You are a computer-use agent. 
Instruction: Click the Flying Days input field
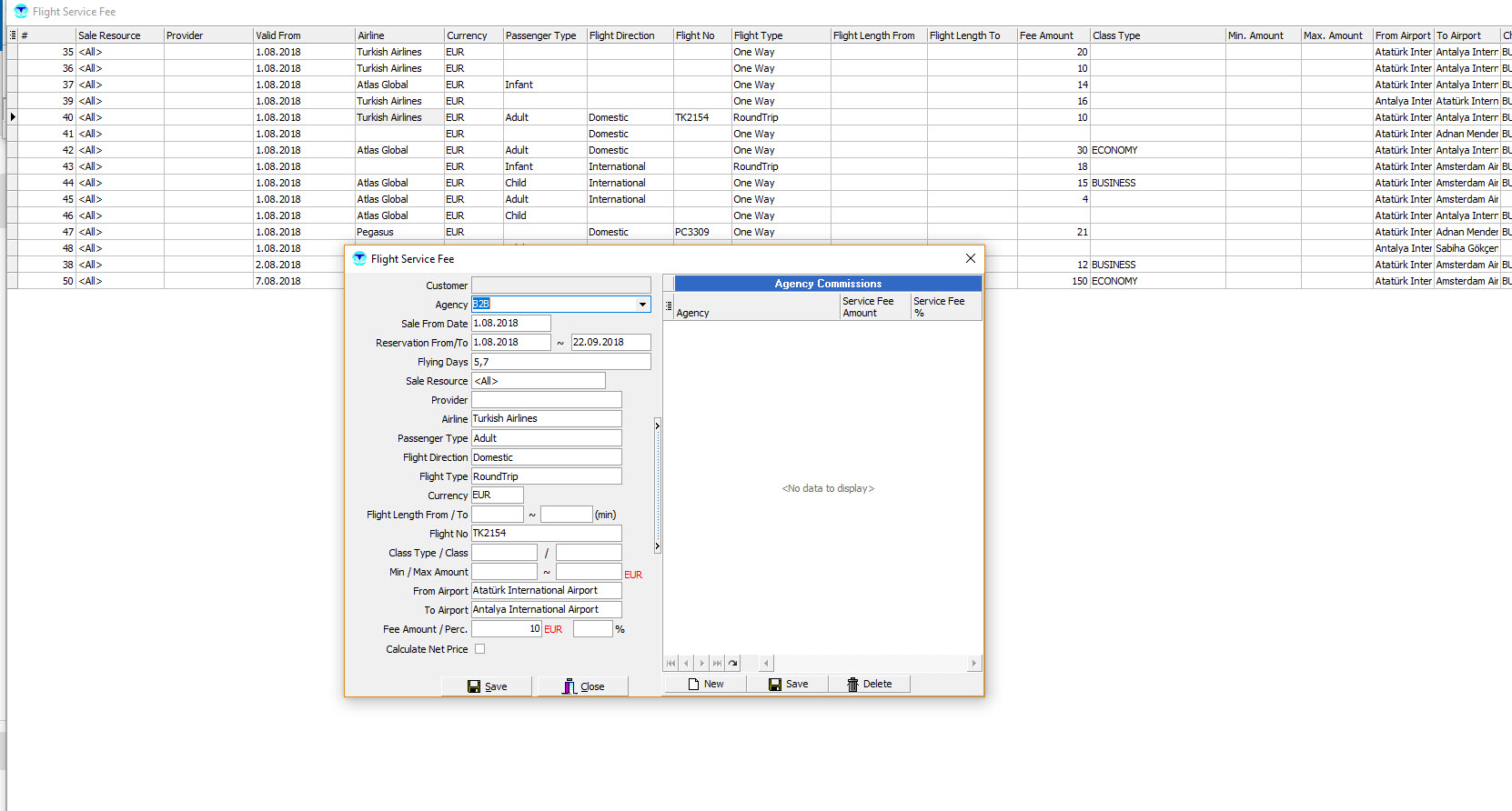pyautogui.click(x=560, y=362)
